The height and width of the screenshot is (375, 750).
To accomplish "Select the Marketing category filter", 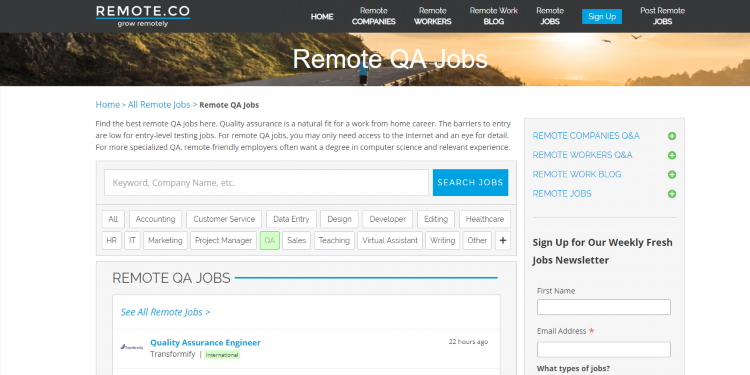I will [165, 241].
